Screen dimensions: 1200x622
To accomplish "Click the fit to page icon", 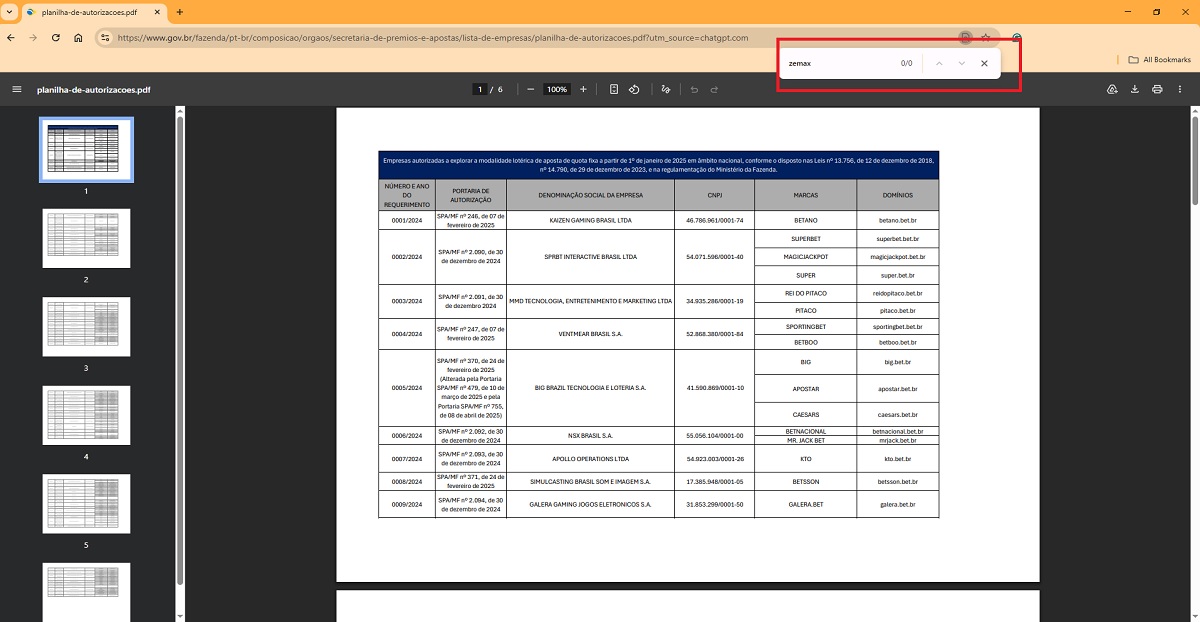I will pos(614,89).
